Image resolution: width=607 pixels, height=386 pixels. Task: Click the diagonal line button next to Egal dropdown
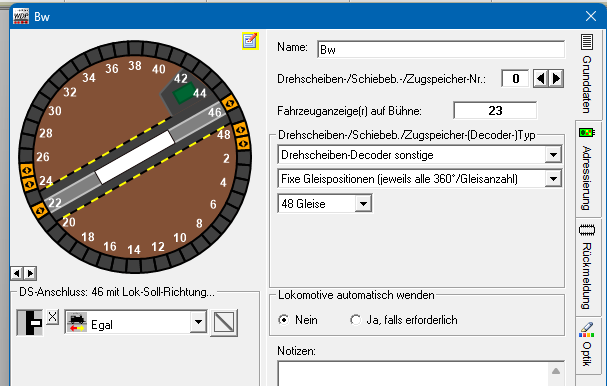(224, 323)
